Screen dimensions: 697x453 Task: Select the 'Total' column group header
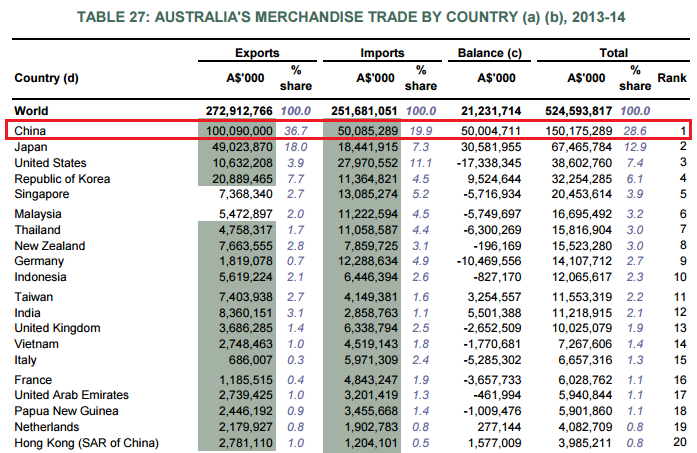[613, 53]
